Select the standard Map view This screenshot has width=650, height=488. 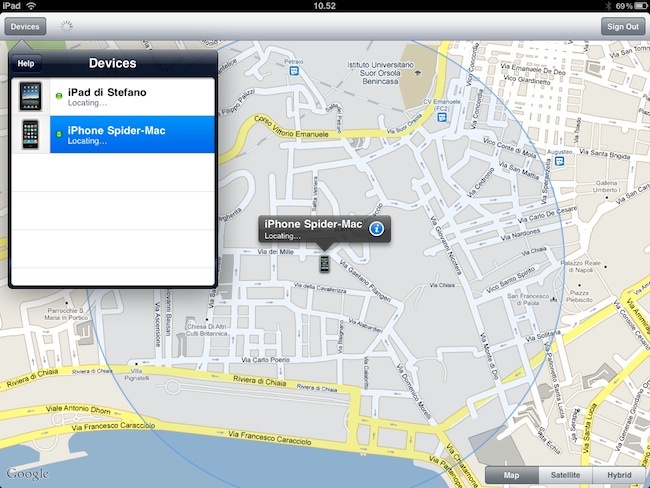tap(511, 476)
